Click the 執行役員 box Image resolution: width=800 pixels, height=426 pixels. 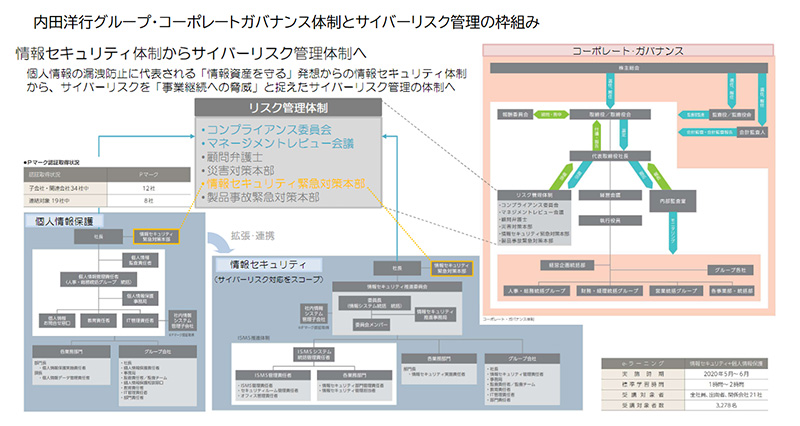point(610,220)
